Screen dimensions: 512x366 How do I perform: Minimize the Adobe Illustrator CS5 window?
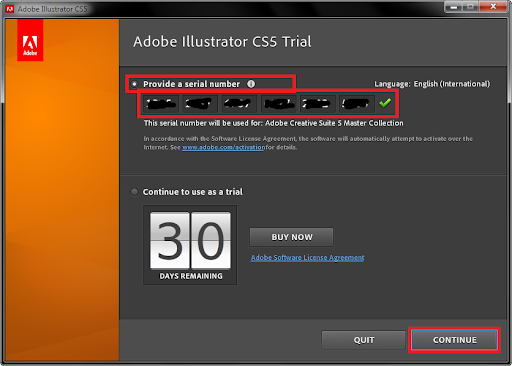[454, 7]
